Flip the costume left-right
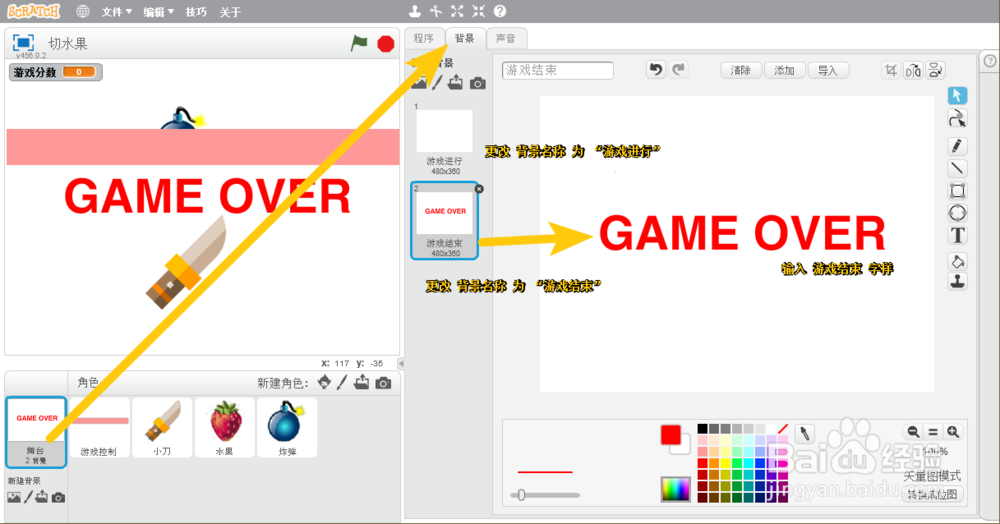 [x=913, y=70]
